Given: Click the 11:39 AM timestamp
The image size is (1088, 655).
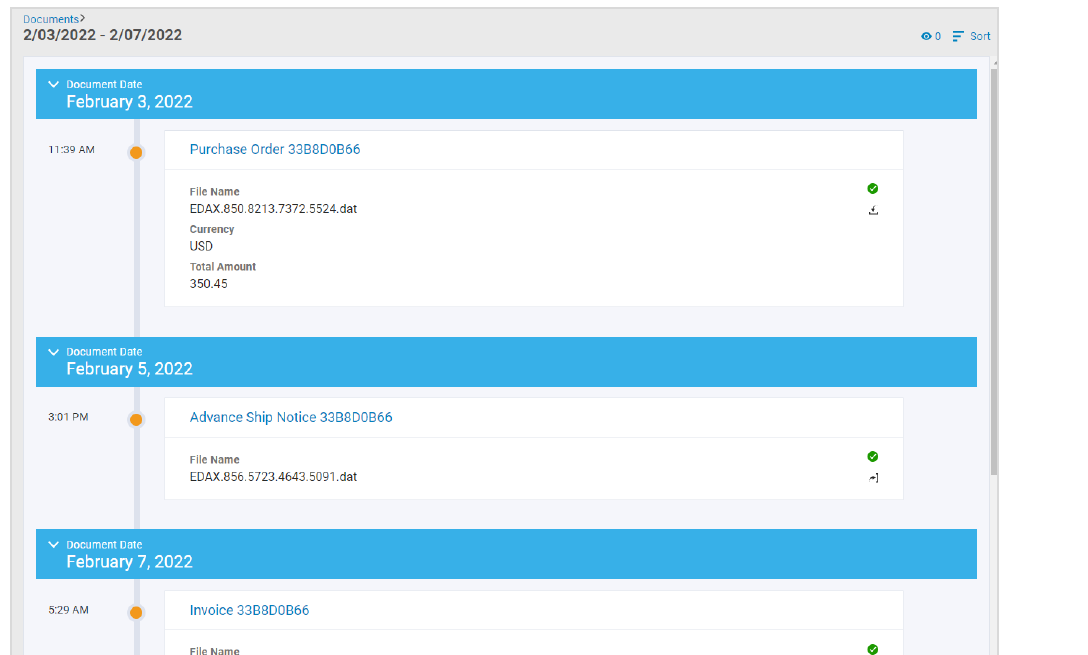Looking at the screenshot, I should click(71, 149).
